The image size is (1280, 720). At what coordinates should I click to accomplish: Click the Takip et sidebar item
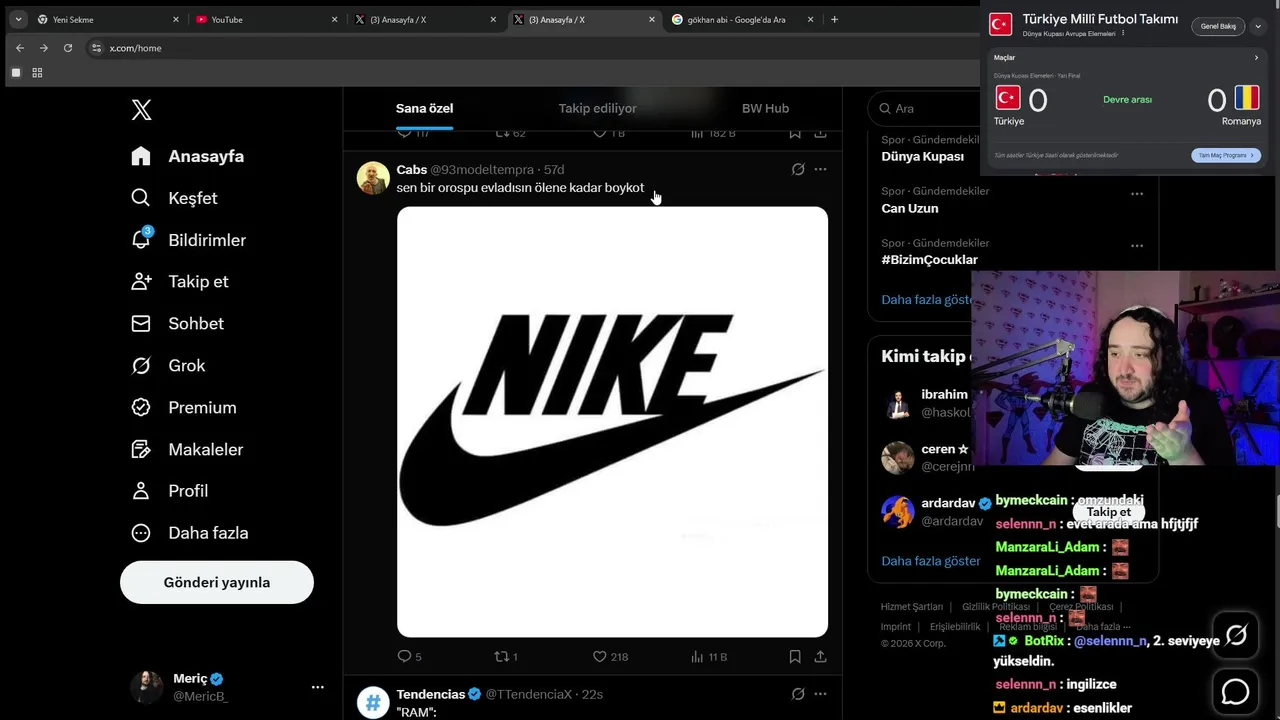click(x=180, y=282)
